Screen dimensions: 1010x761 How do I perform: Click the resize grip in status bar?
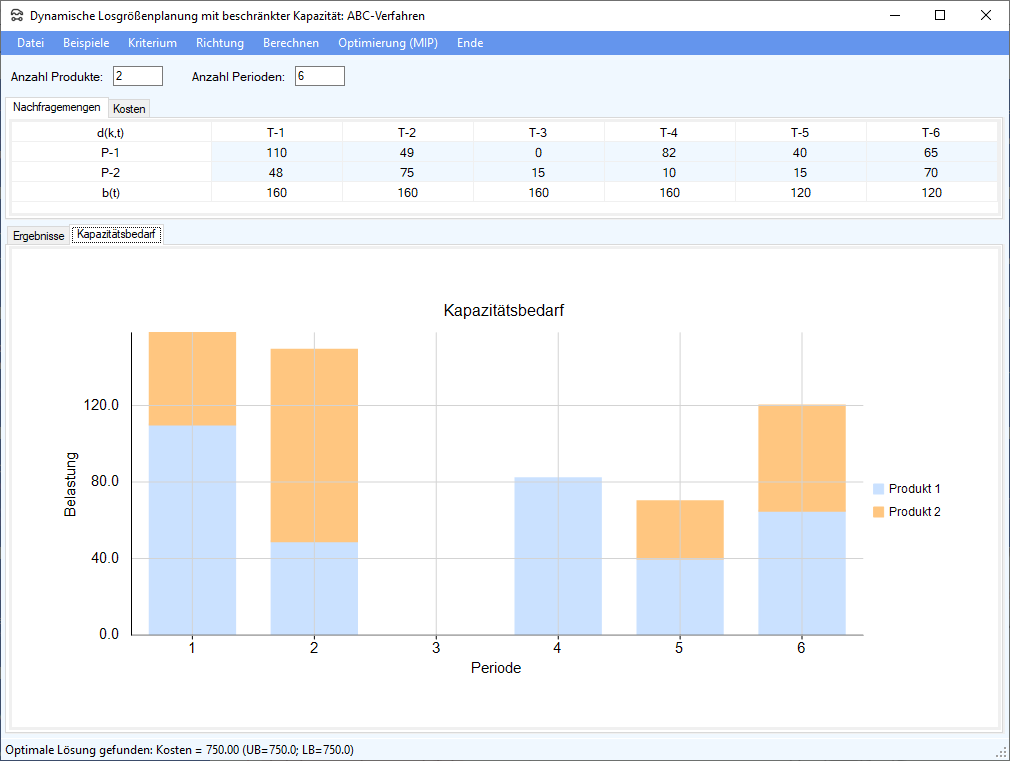pos(1001,752)
